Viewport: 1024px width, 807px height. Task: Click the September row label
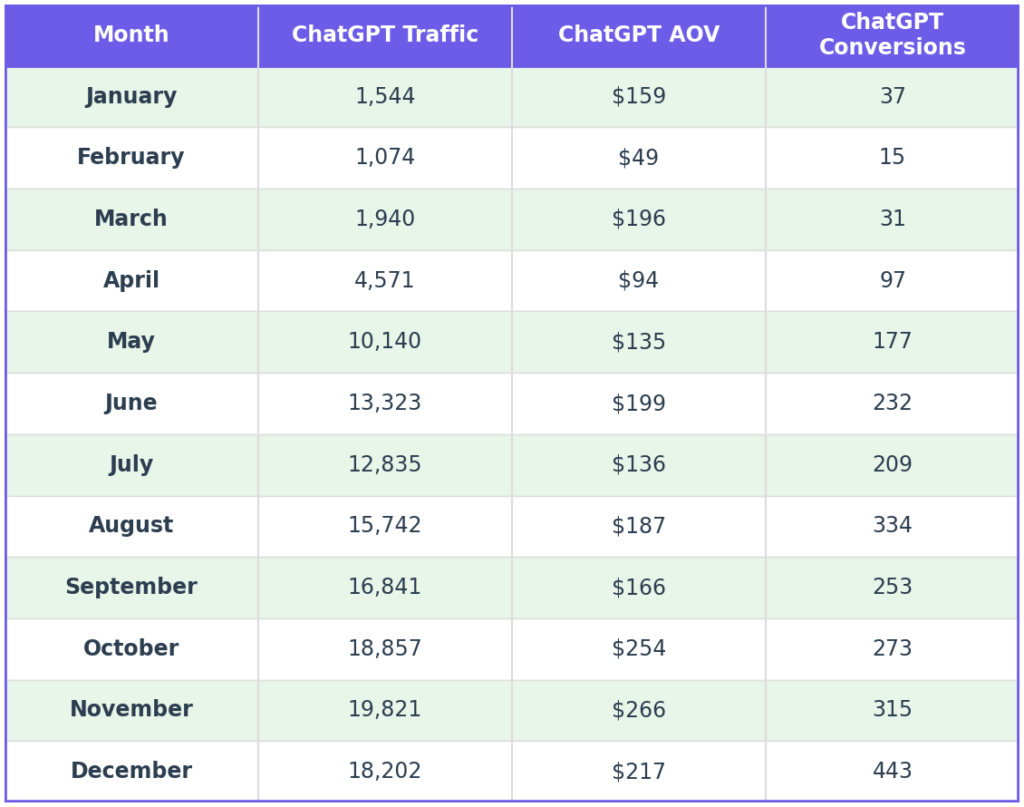tap(131, 587)
